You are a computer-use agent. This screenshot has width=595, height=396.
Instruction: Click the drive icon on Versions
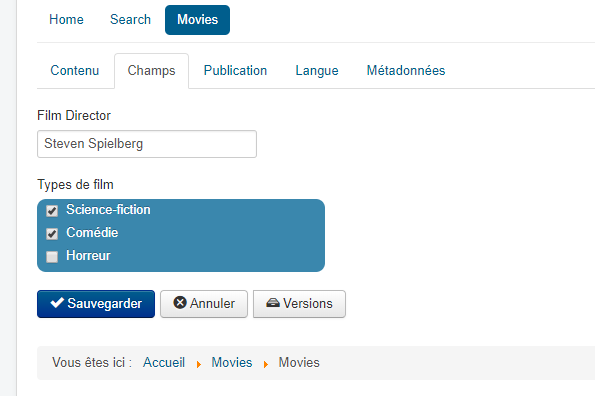coord(273,303)
